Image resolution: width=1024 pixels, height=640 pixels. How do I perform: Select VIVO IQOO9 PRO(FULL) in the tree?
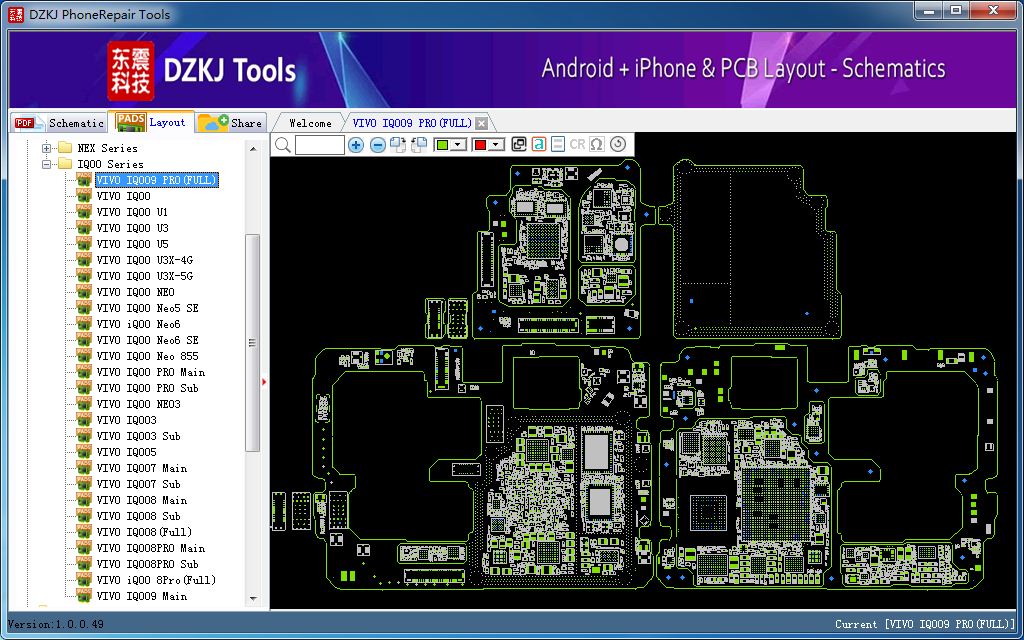[156, 180]
